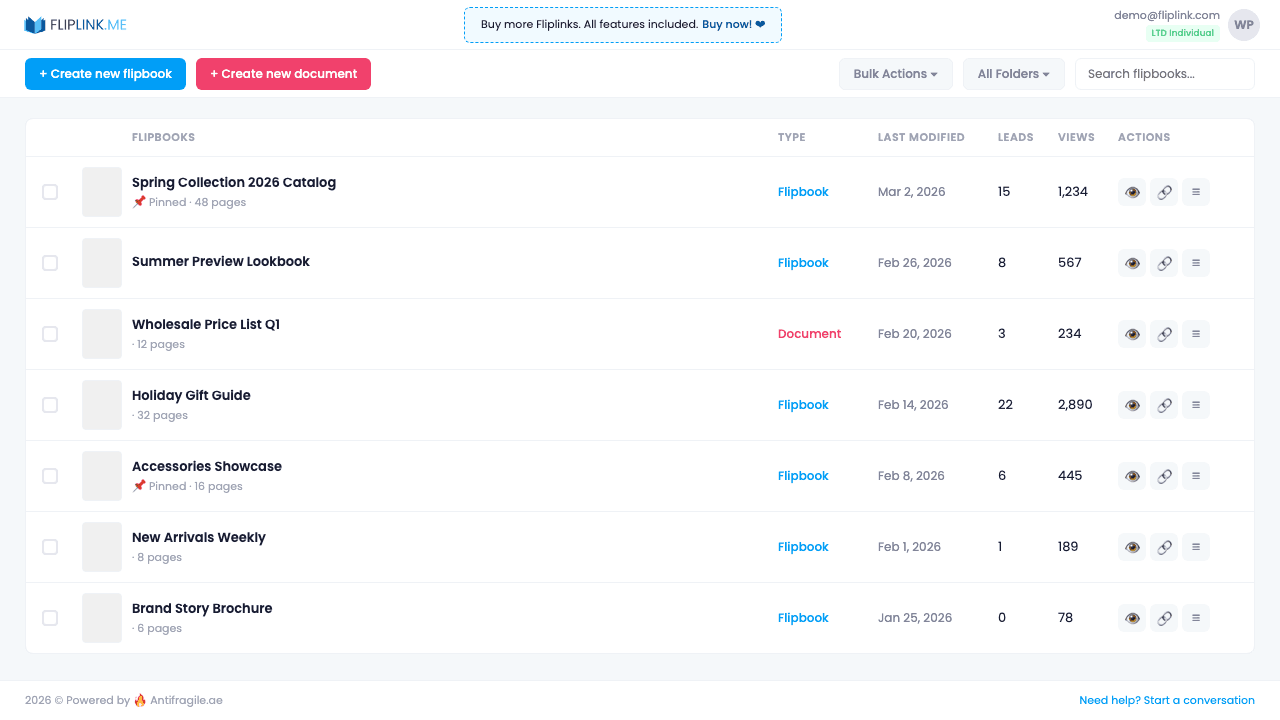The image size is (1280, 720).
Task: Open actions menu for Brand Story Brochure
Action: click(x=1195, y=617)
